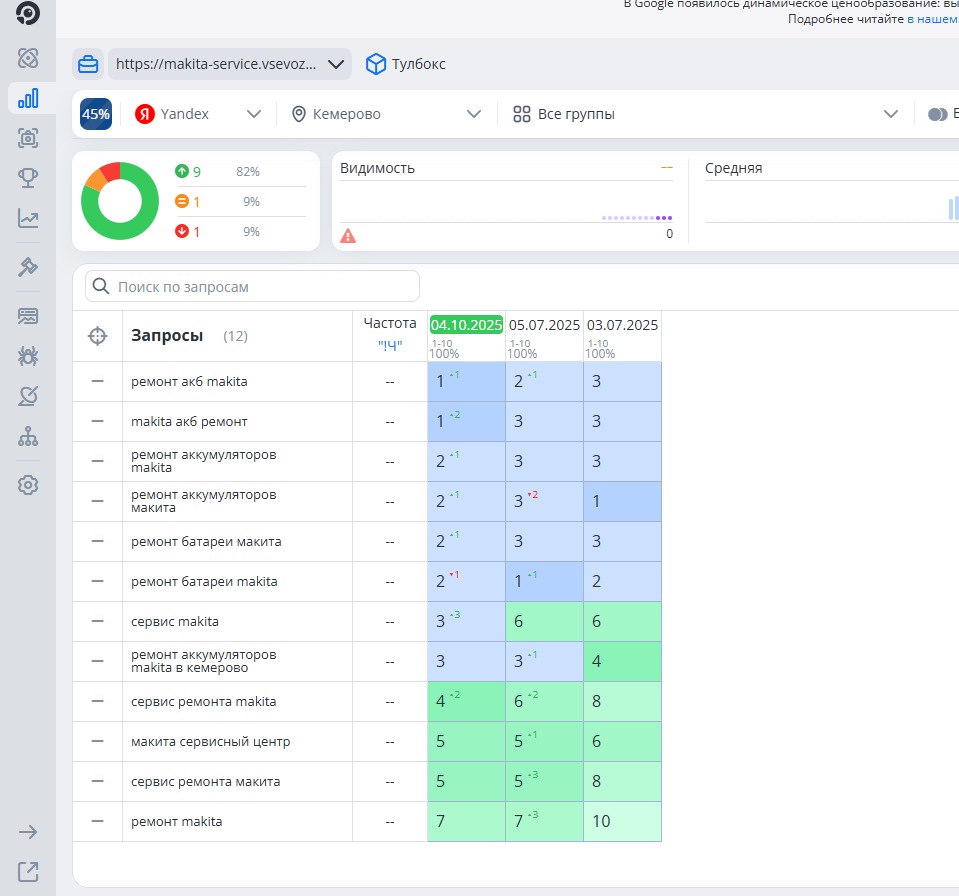Toggle the switch at the right of the filter bar
959x896 pixels.
[x=938, y=114]
